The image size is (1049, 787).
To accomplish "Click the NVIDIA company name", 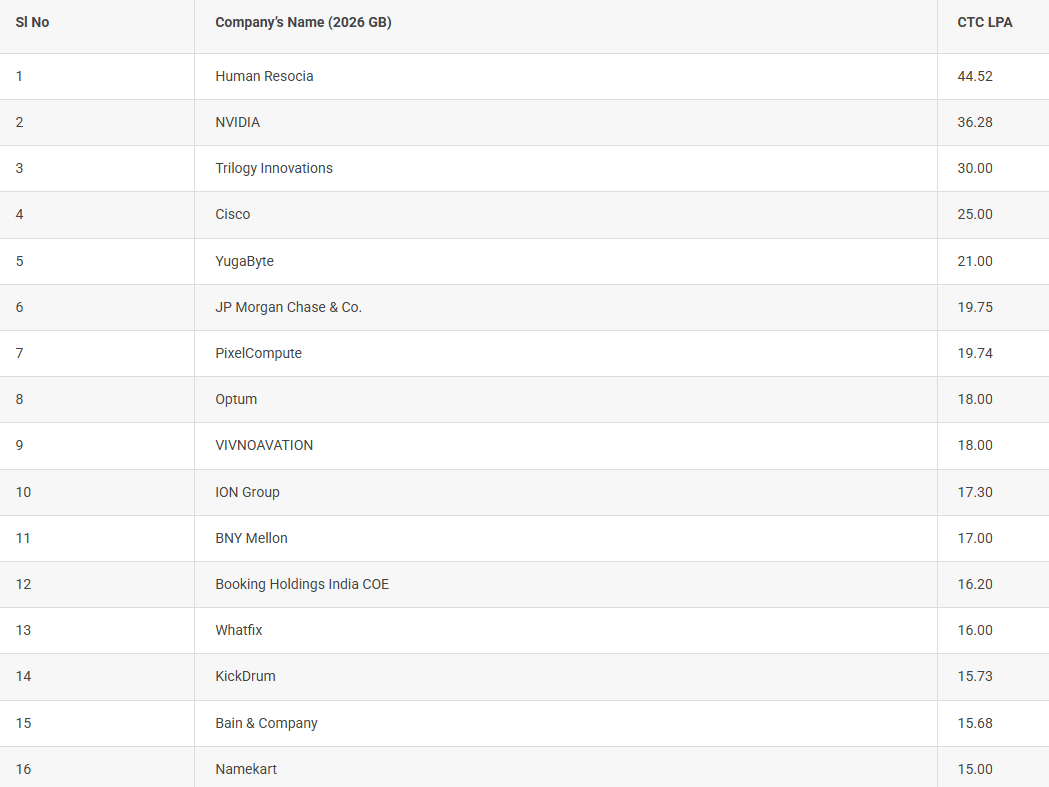I will [x=237, y=122].
